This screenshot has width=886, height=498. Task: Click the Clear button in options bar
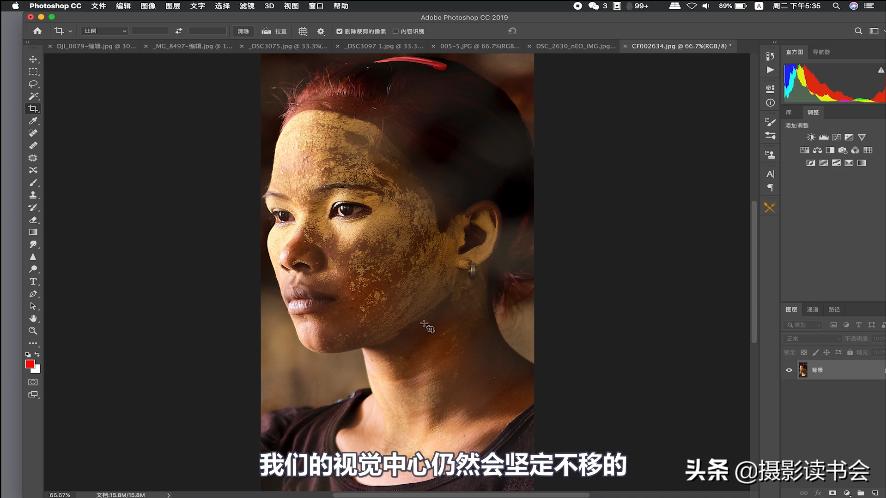coord(243,31)
